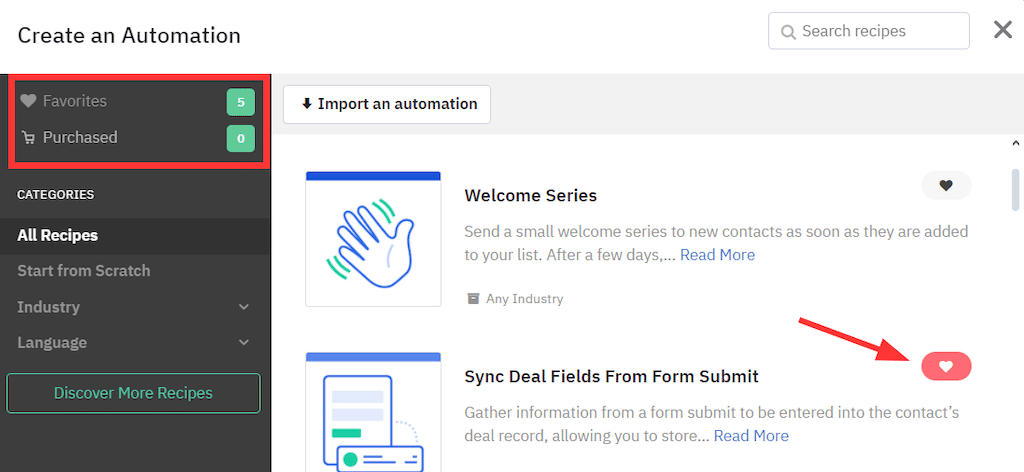Click the Favorites heart icon in sidebar
The height and width of the screenshot is (472, 1024).
[28, 101]
